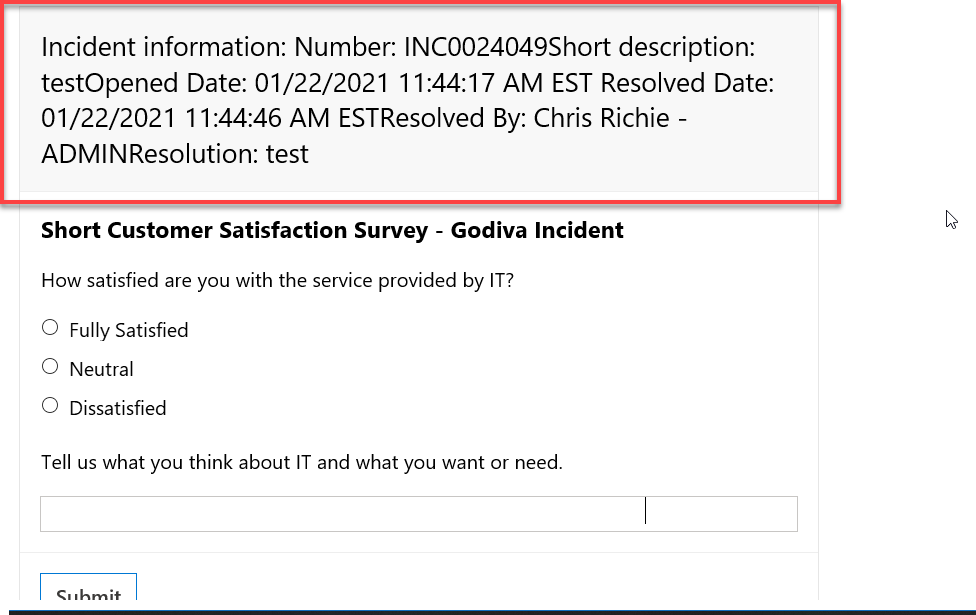Click the 'How satisfied are you' question
Image resolution: width=976 pixels, height=615 pixels.
[x=278, y=281]
